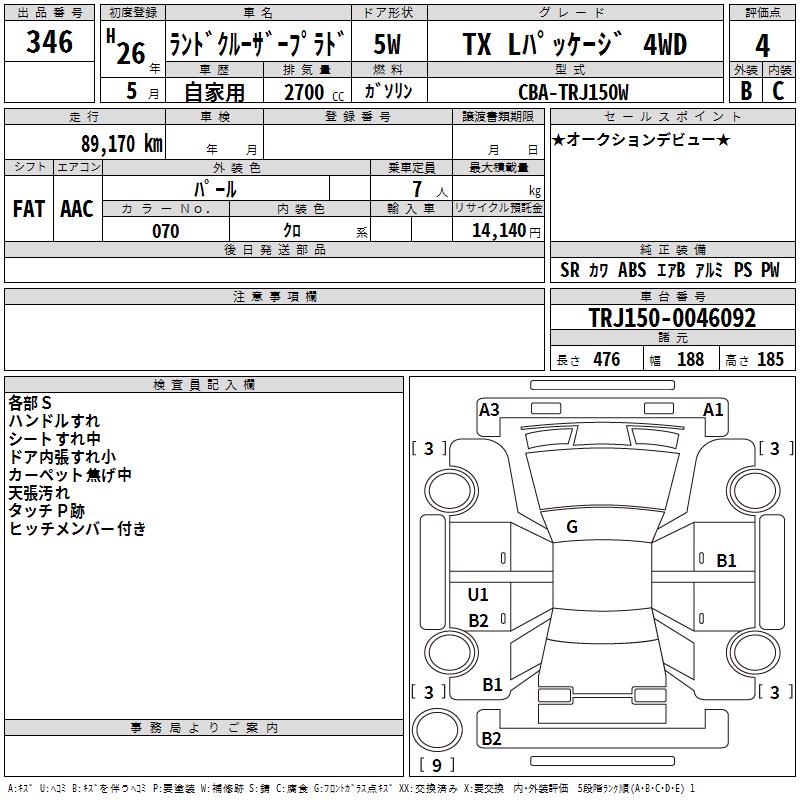Screen dimensions: 800x800
Task: Click fuel type ガソリン
Action: (x=388, y=91)
